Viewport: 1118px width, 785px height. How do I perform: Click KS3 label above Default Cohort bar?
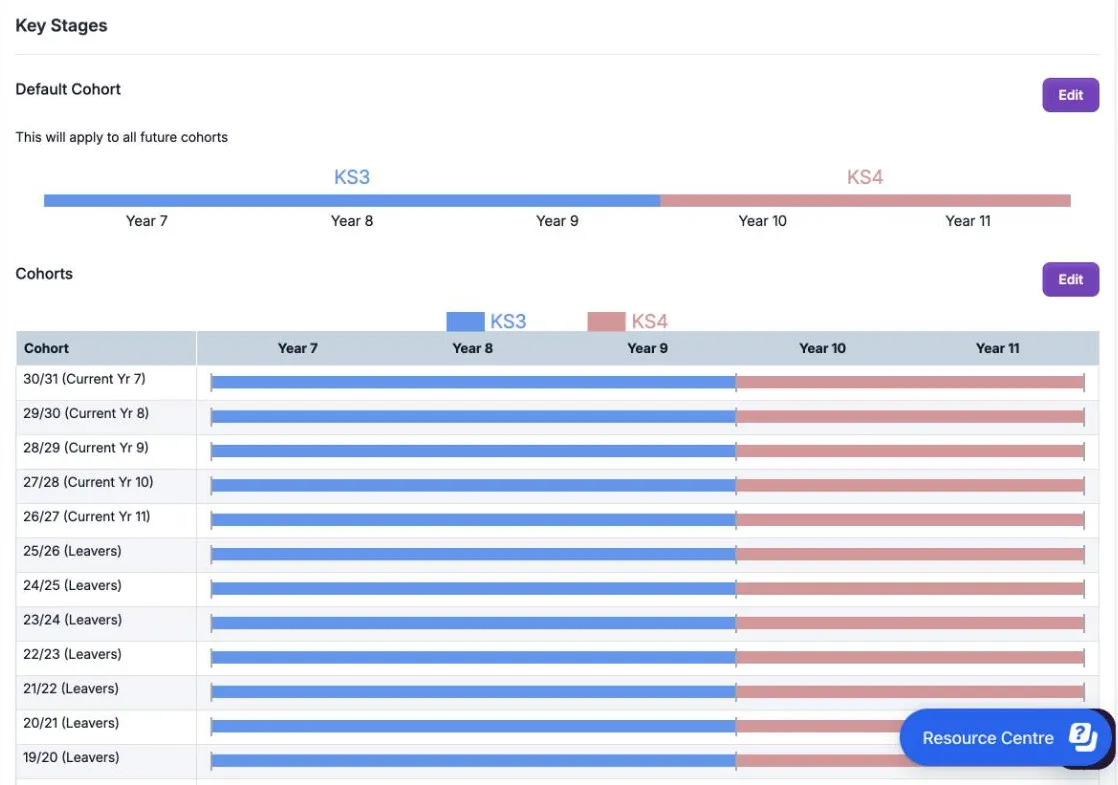[x=352, y=177]
